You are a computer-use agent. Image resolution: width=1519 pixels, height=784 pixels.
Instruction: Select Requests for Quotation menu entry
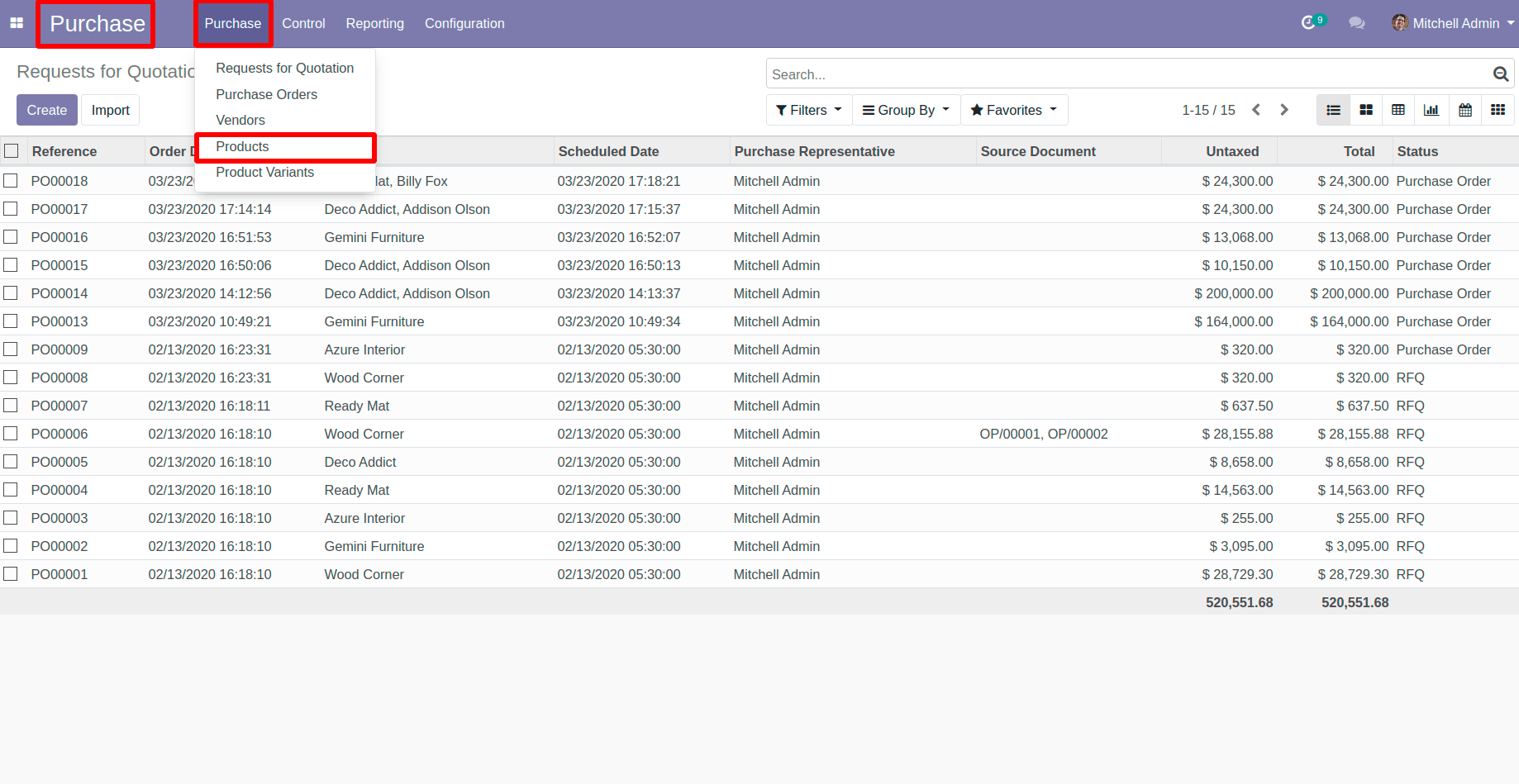285,68
